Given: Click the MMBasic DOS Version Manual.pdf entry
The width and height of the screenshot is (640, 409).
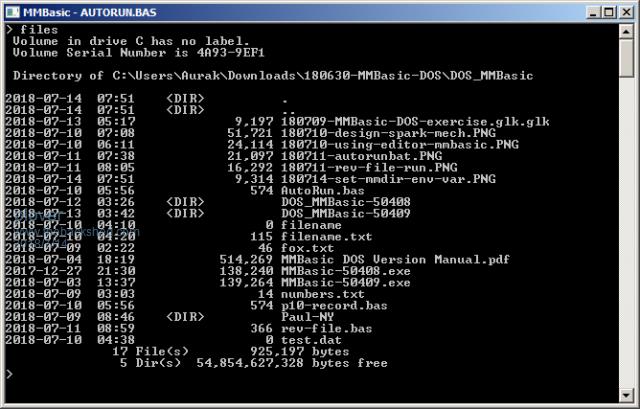Looking at the screenshot, I should click(395, 260).
